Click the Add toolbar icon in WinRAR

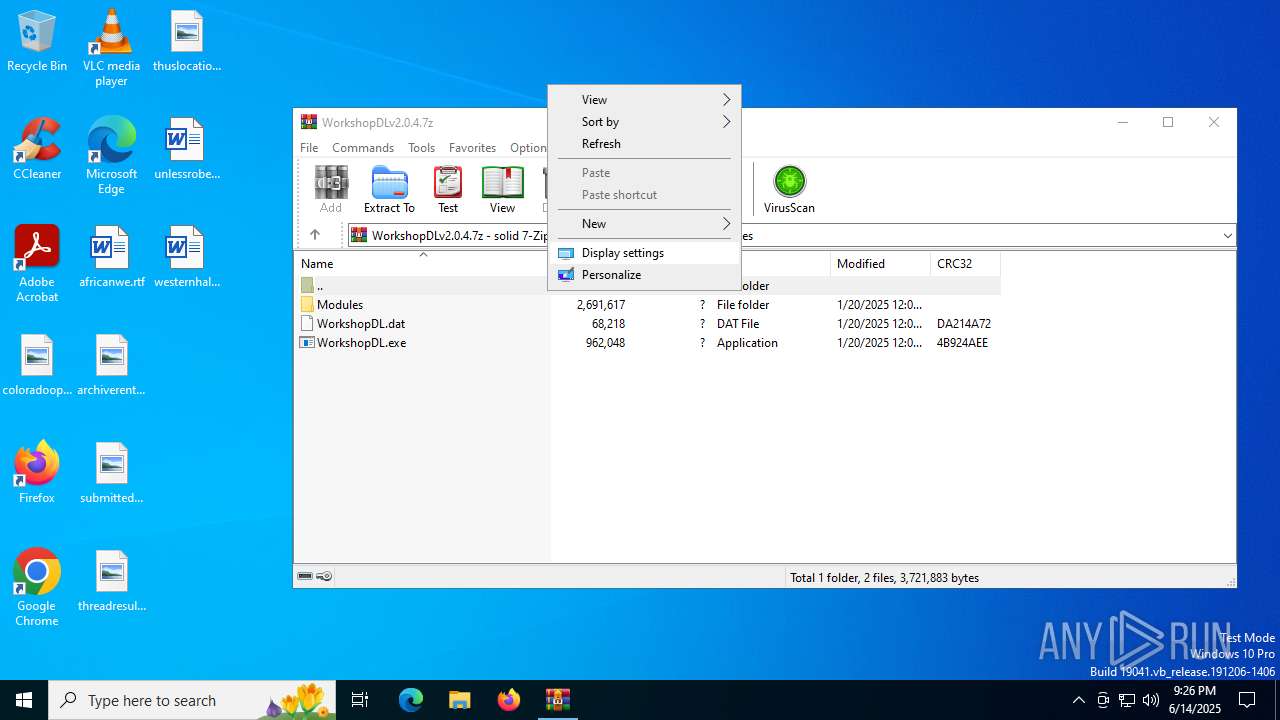[331, 189]
